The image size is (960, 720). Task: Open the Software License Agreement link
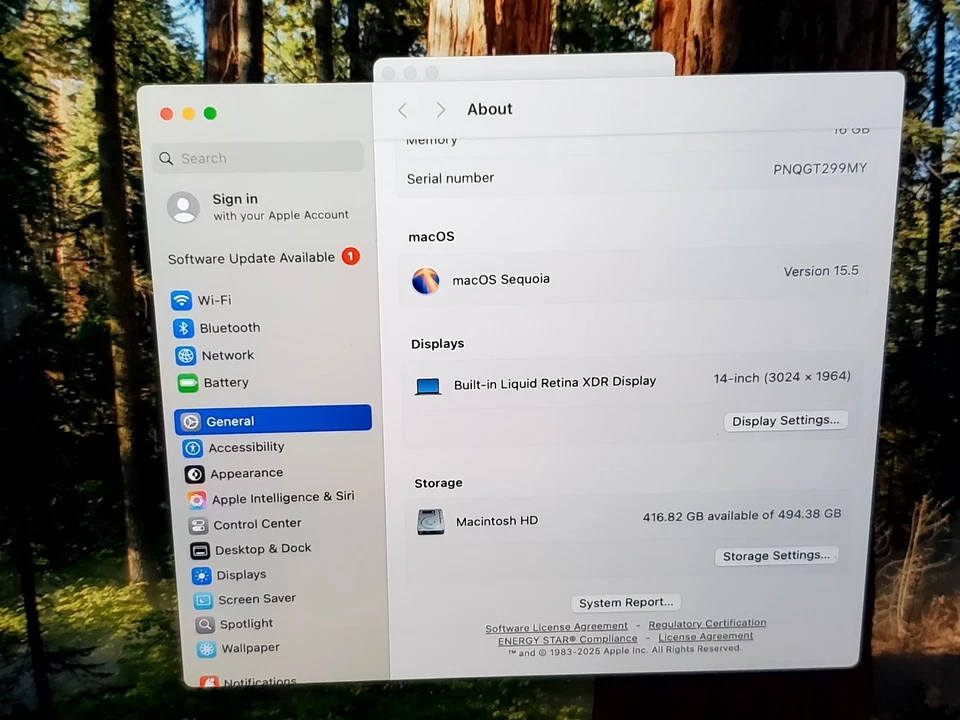[557, 628]
